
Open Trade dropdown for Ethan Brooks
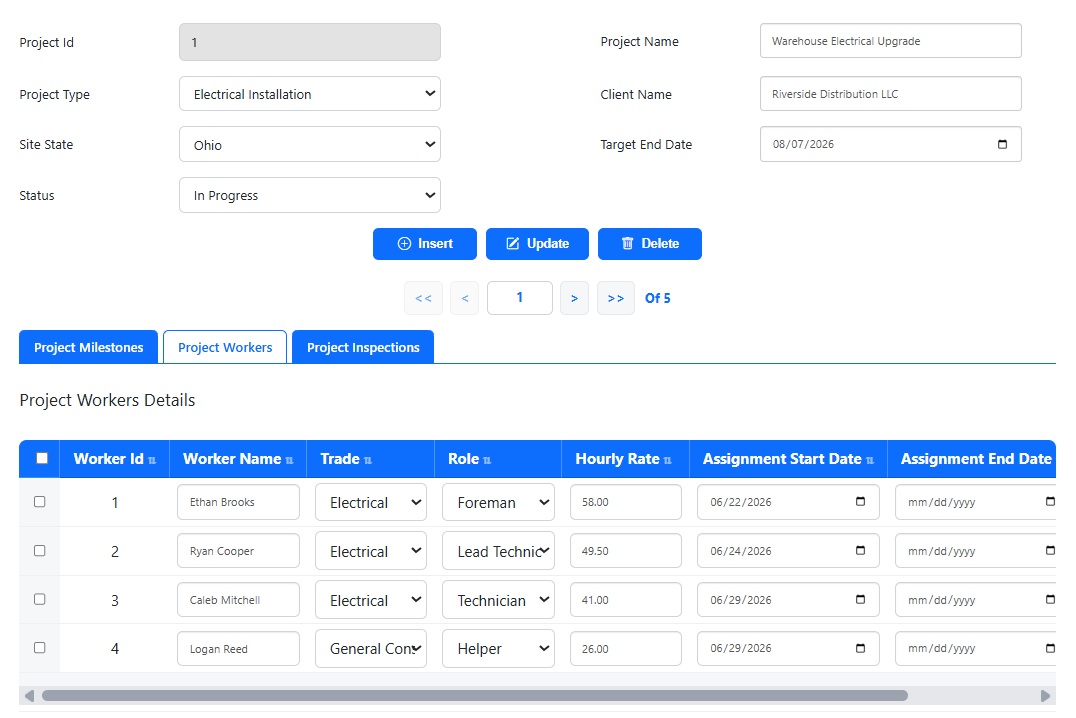point(371,502)
